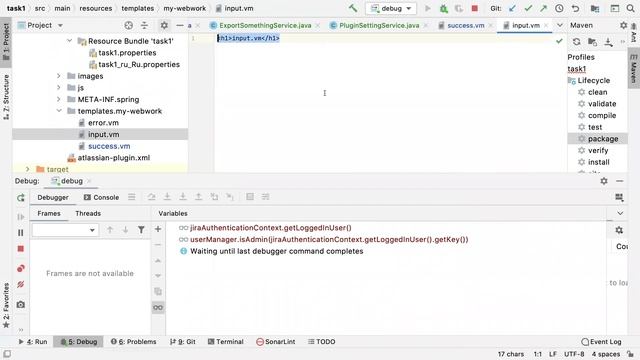Image resolution: width=640 pixels, height=360 pixels.
Task: Select jiraAuthenticationContext.getLoggedInUser() watch
Action: (x=270, y=228)
